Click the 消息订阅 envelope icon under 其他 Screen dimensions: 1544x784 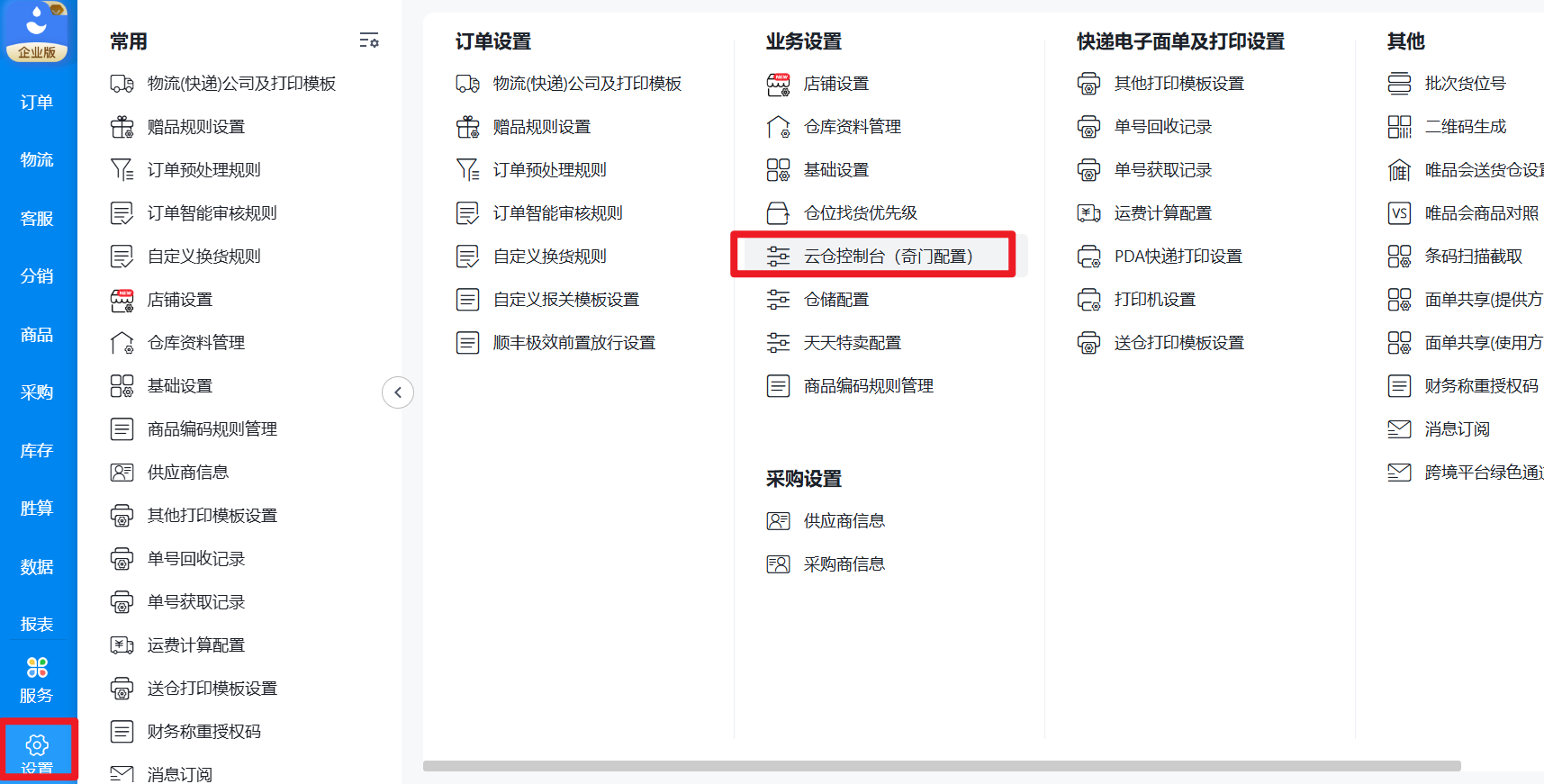1399,429
